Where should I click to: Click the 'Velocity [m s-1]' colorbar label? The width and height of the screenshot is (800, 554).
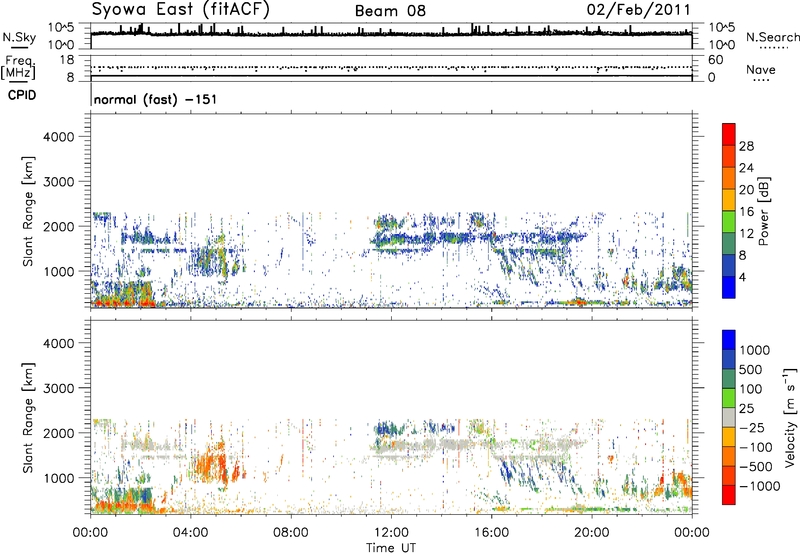click(x=790, y=418)
